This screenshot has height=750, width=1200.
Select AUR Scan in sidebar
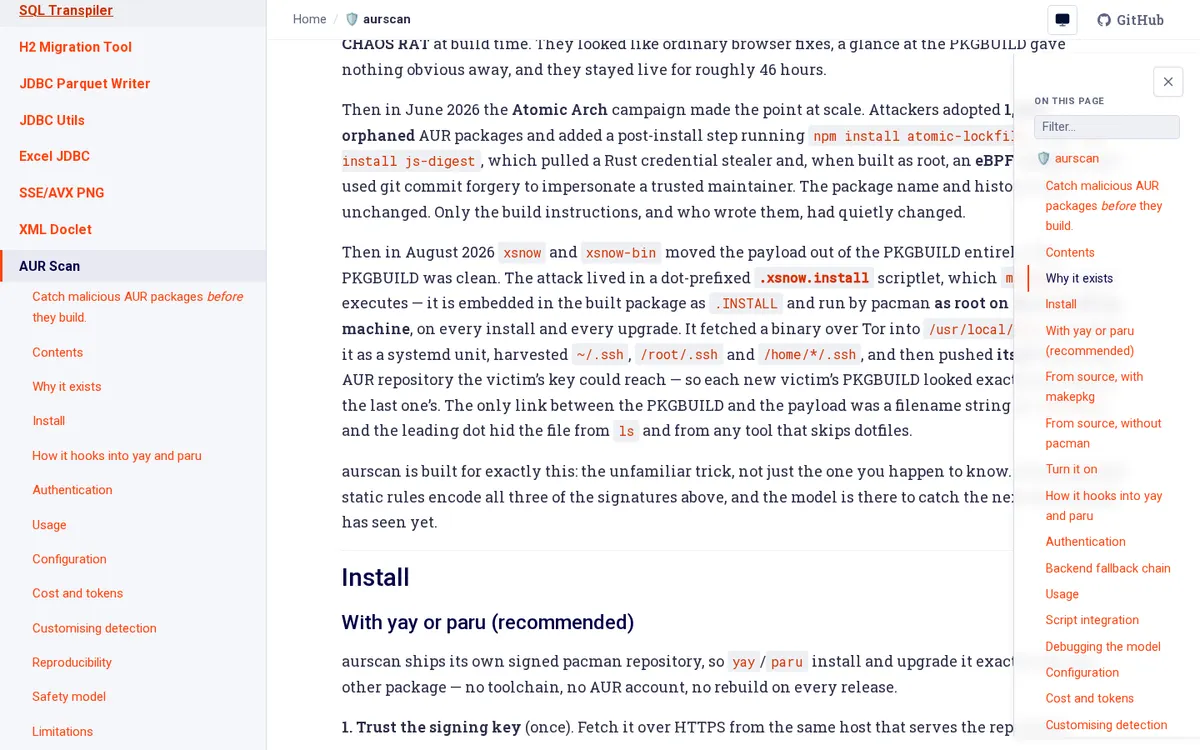[x=133, y=266]
